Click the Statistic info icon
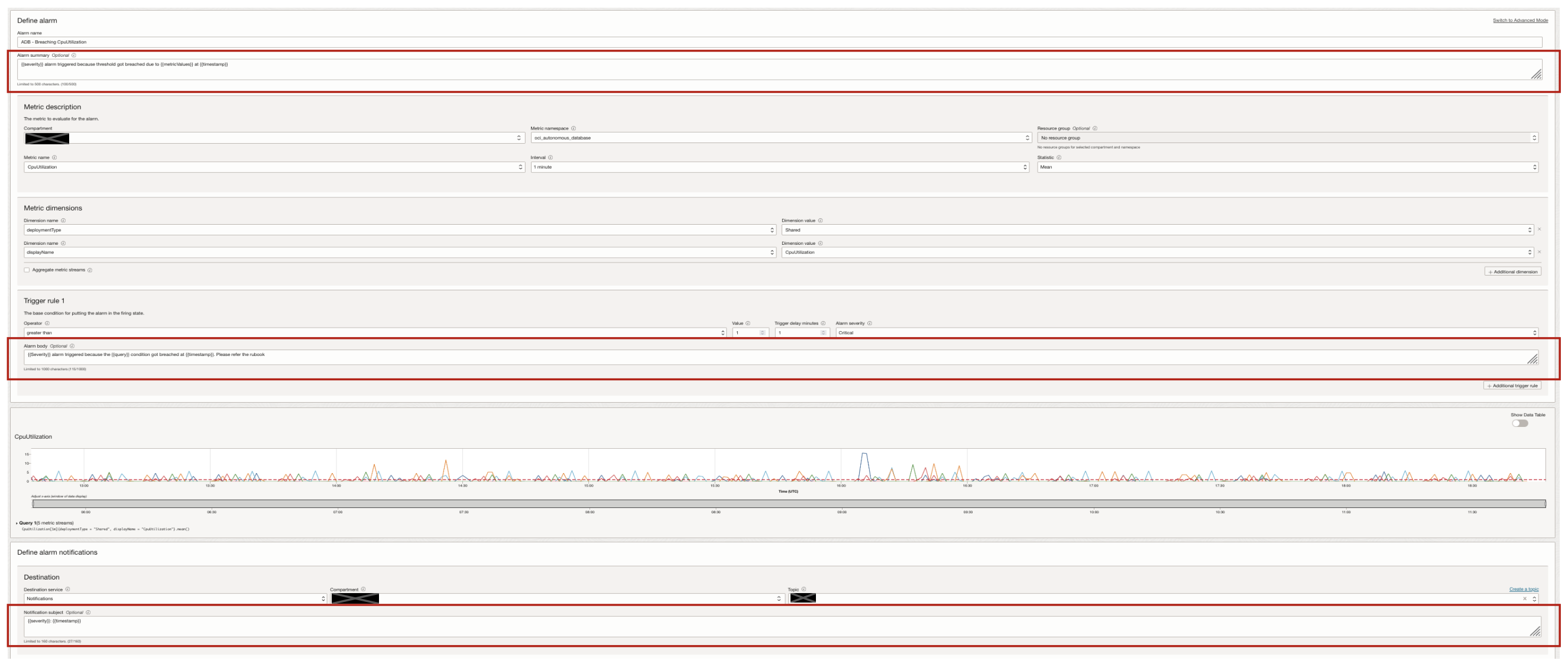This screenshot has height=667, width=1568. 1058,157
